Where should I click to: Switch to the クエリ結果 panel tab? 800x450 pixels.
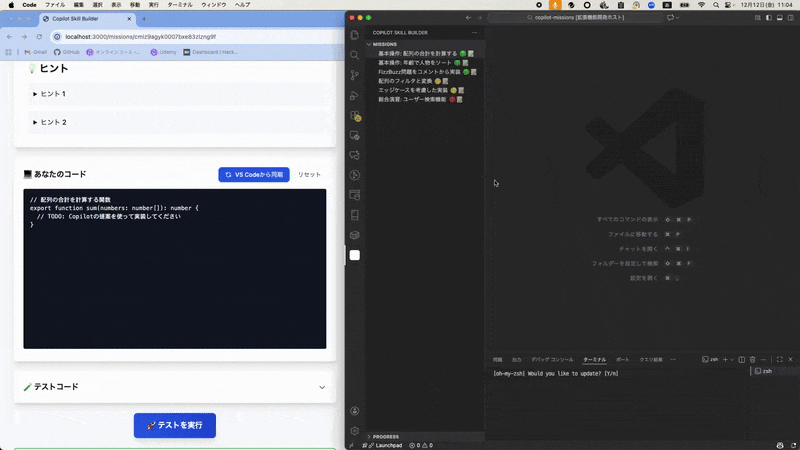pyautogui.click(x=651, y=360)
